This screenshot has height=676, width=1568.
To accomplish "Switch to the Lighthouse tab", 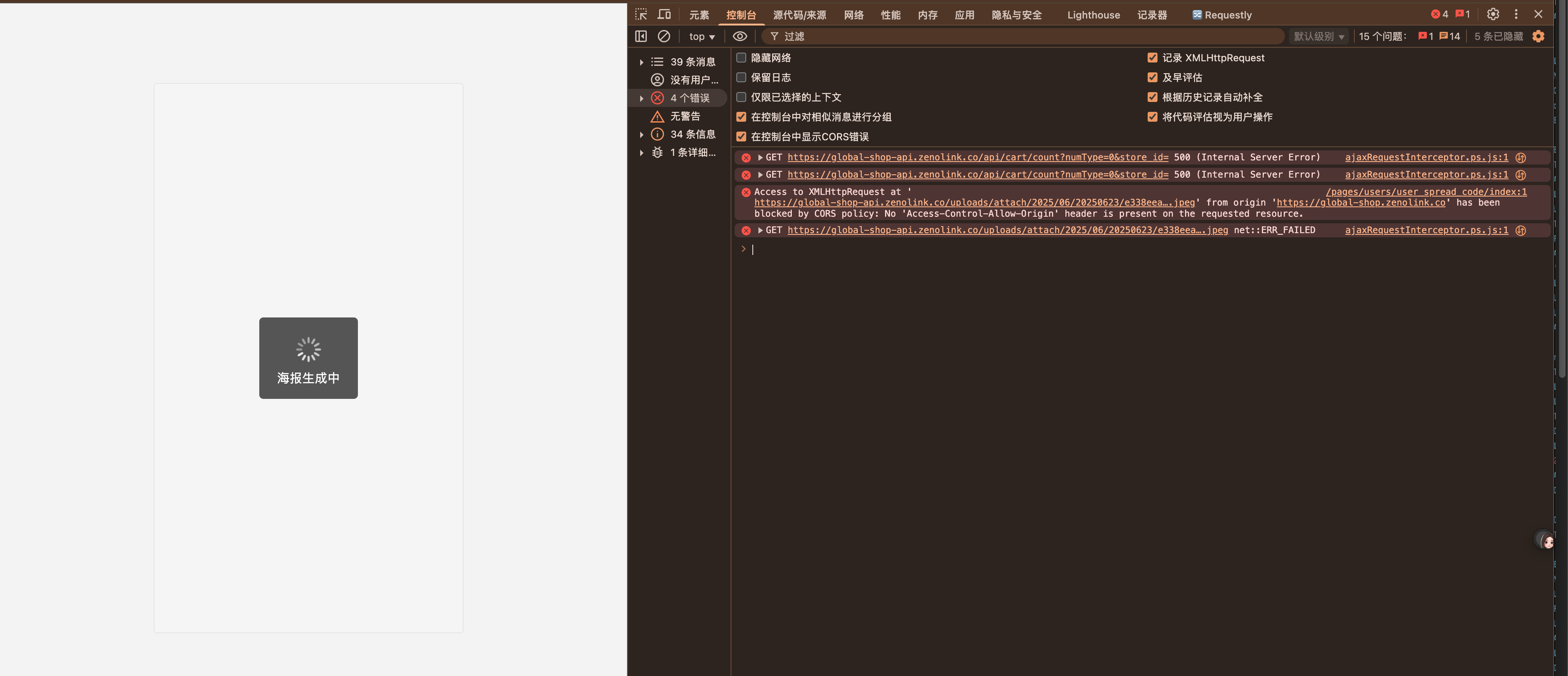I will coord(1093,15).
